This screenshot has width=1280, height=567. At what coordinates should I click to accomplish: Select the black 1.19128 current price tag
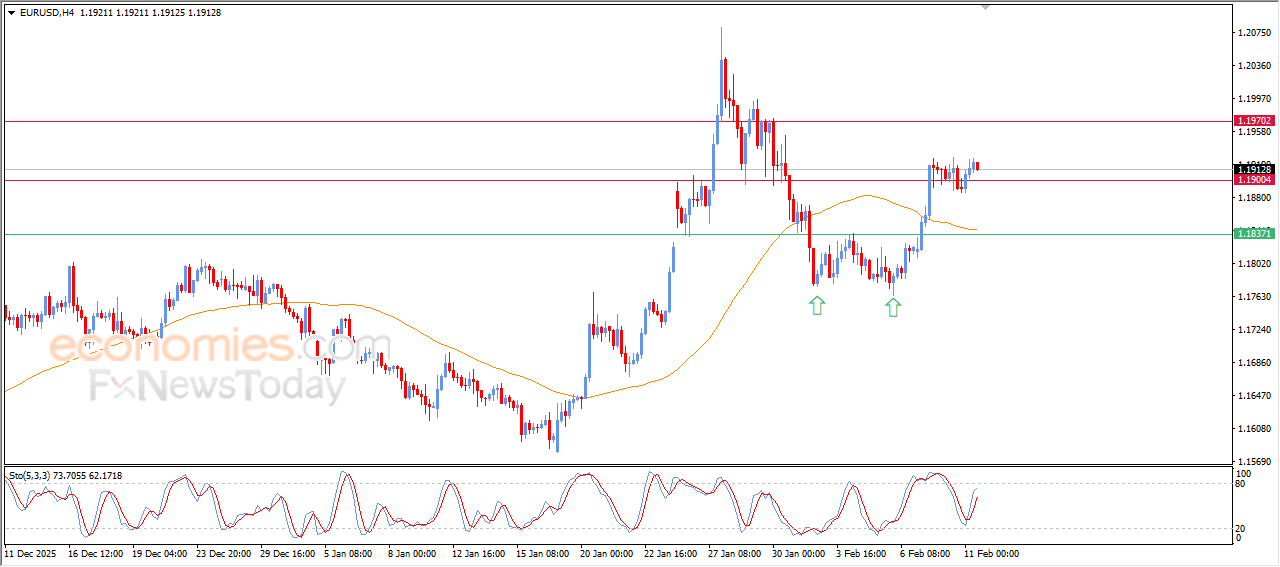point(1254,169)
